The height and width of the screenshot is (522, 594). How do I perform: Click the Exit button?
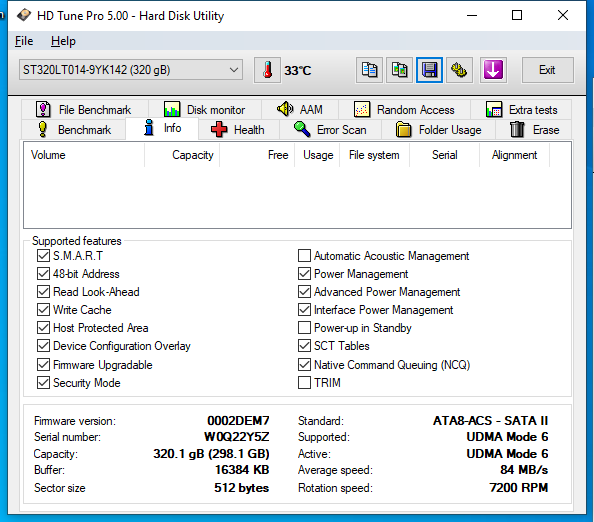pos(547,70)
